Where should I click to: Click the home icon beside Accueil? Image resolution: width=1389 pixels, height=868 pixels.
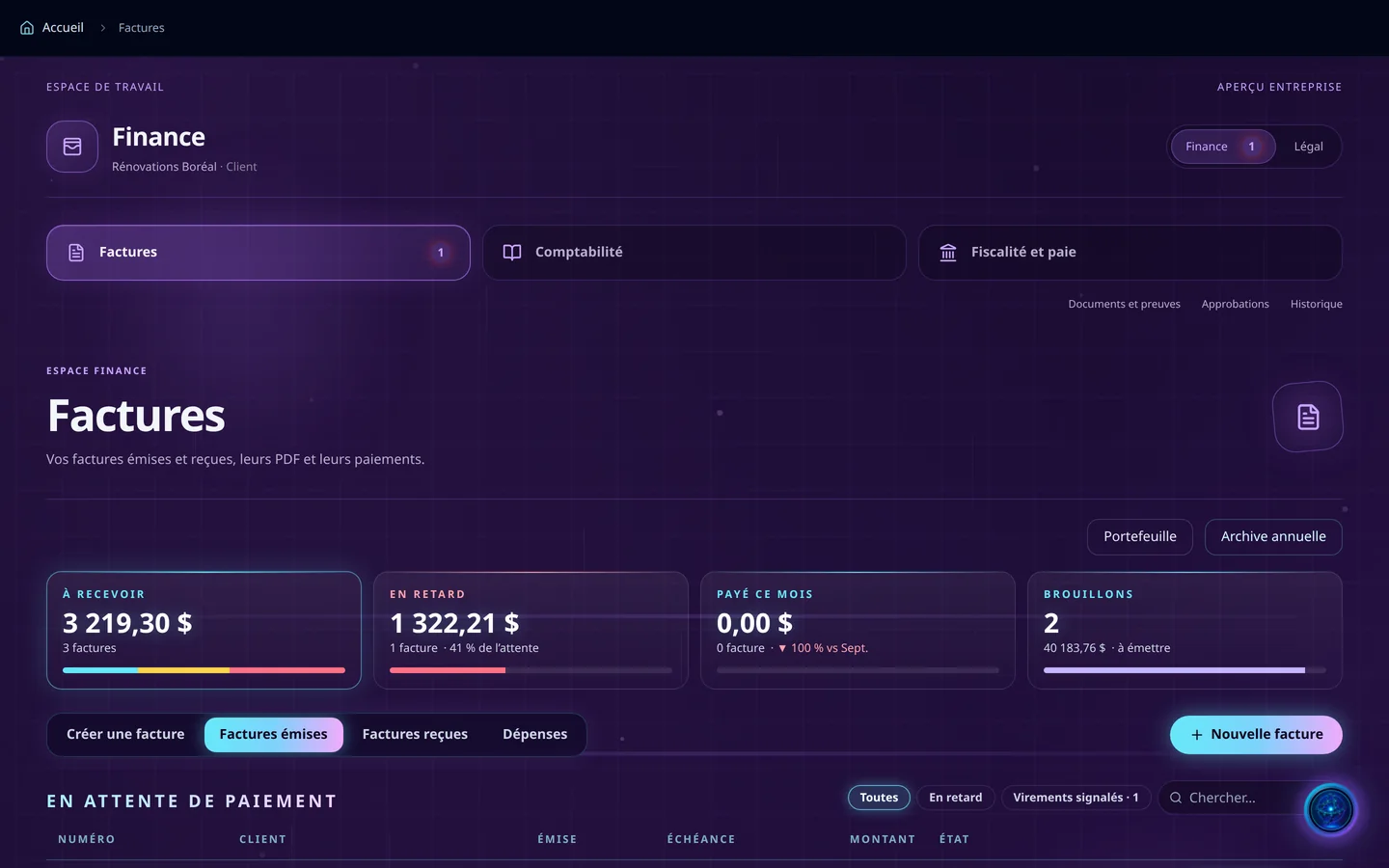pos(27,28)
